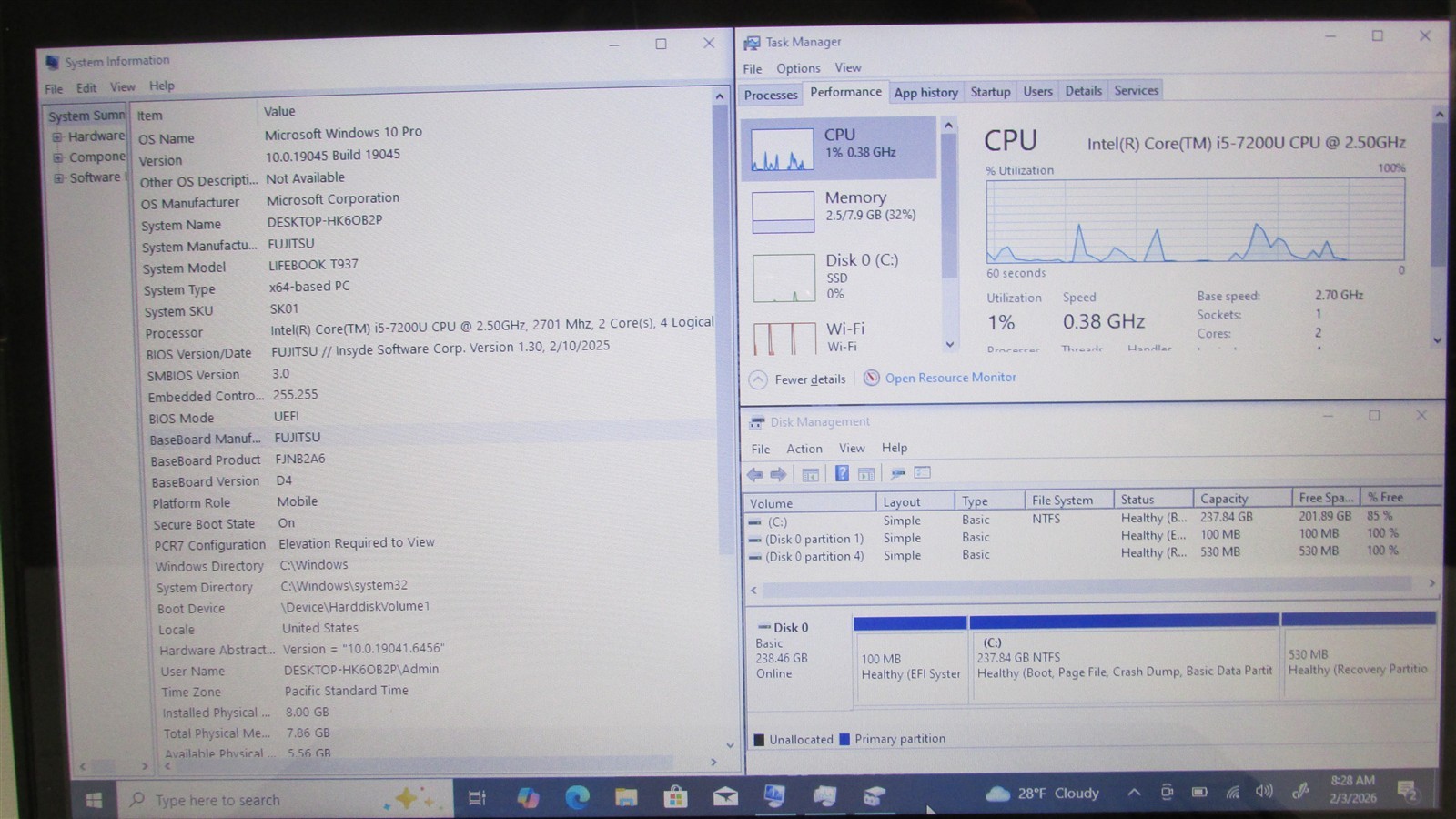Select the Wi-Fi performance entry
This screenshot has height=819, width=1456.
coord(839,336)
